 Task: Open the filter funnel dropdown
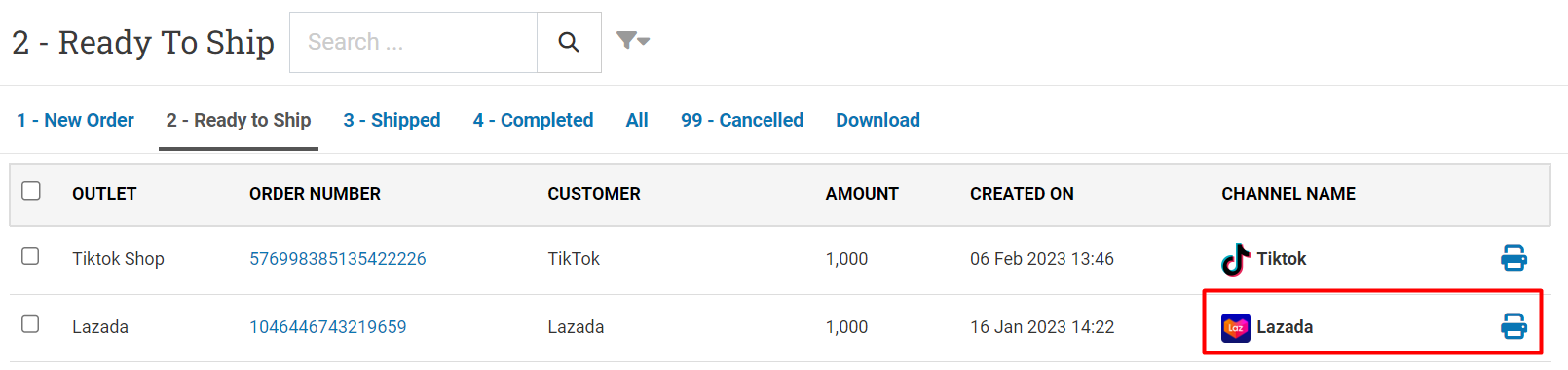633,40
